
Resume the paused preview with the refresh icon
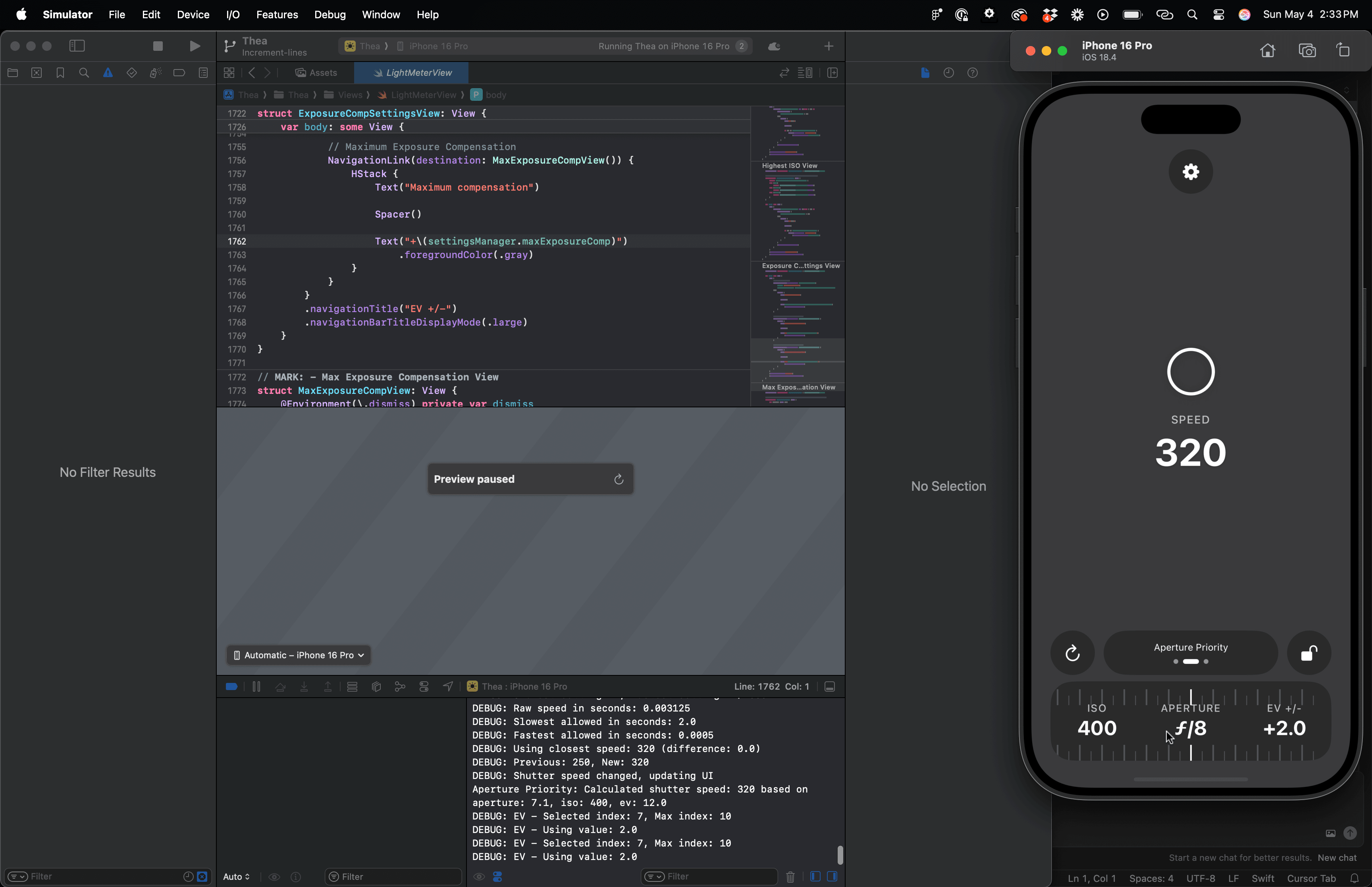point(619,479)
